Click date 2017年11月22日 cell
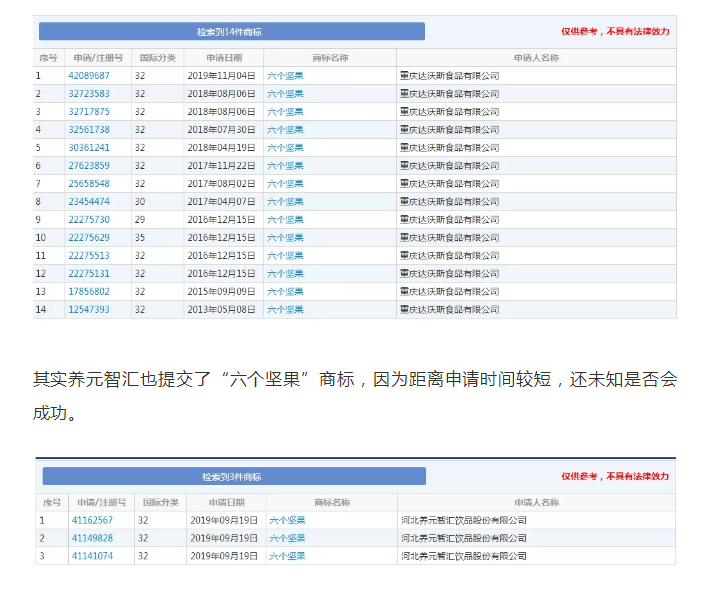 pos(221,165)
